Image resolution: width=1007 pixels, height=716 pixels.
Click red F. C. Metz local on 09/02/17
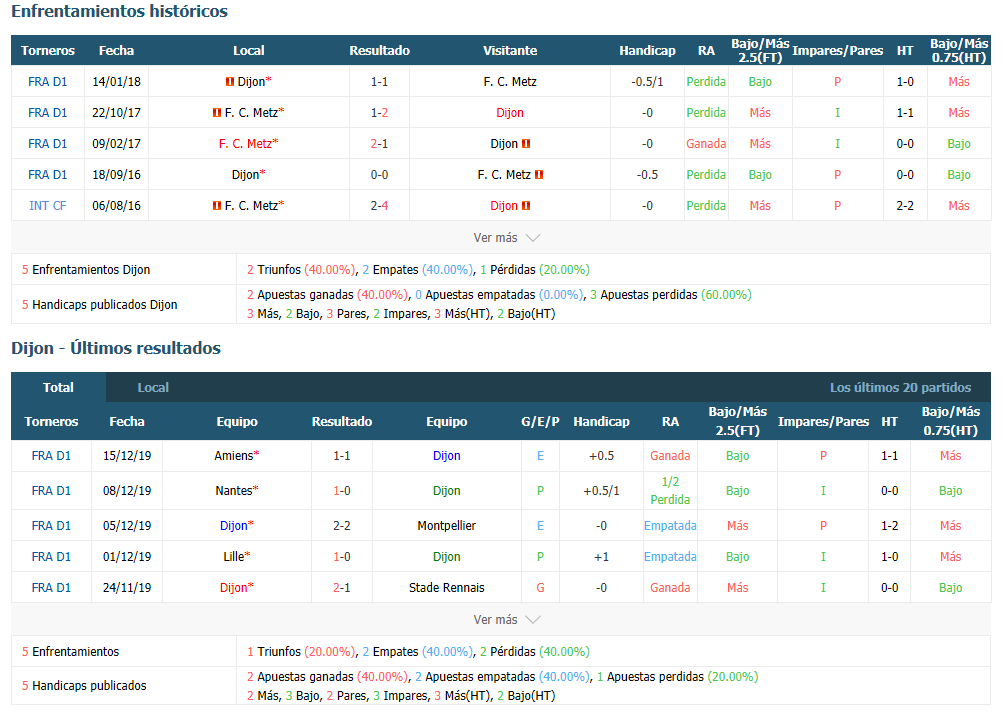[246, 144]
